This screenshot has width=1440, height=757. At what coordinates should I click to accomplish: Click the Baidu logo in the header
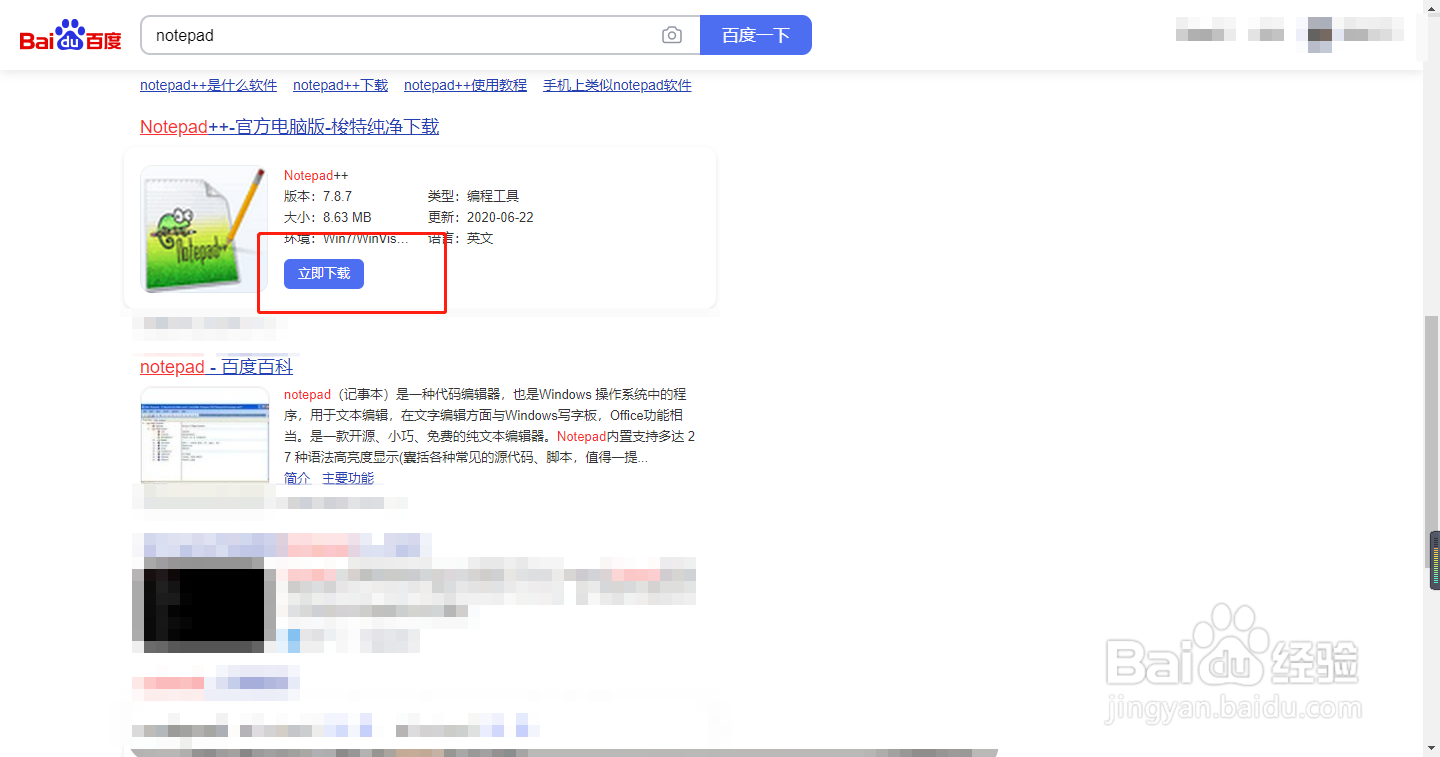pyautogui.click(x=70, y=36)
